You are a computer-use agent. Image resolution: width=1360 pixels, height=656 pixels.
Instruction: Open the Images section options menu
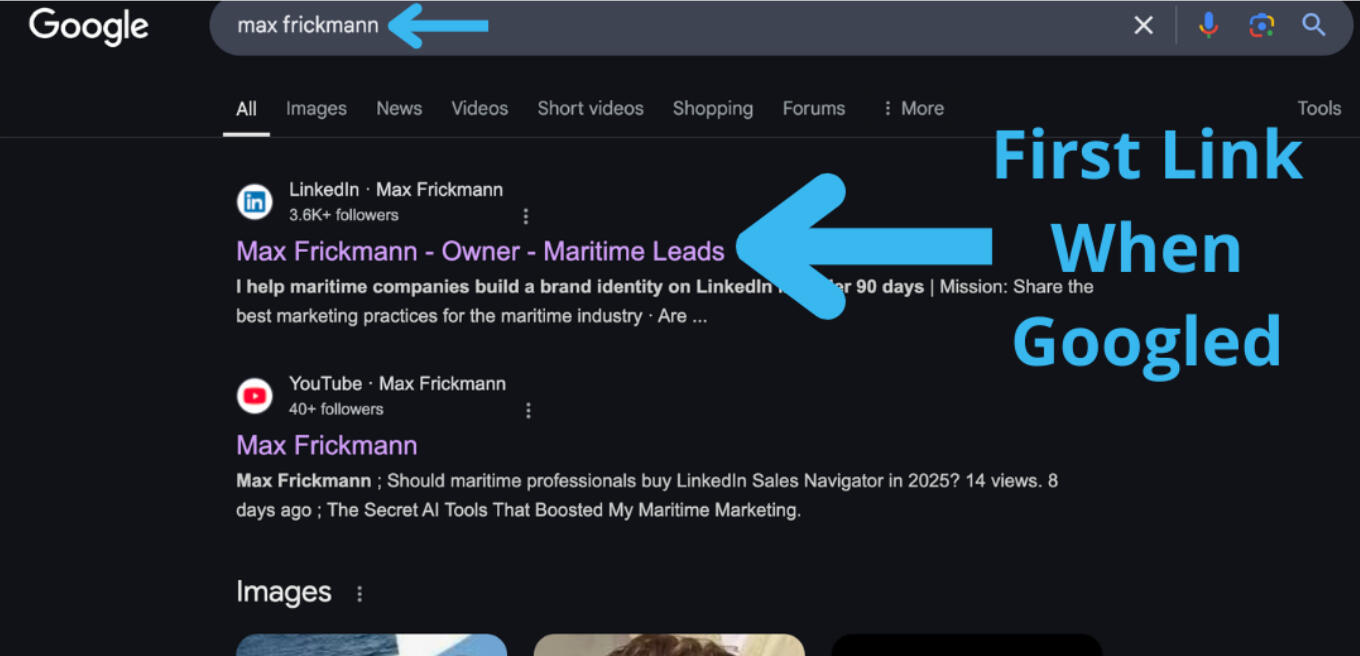[359, 594]
